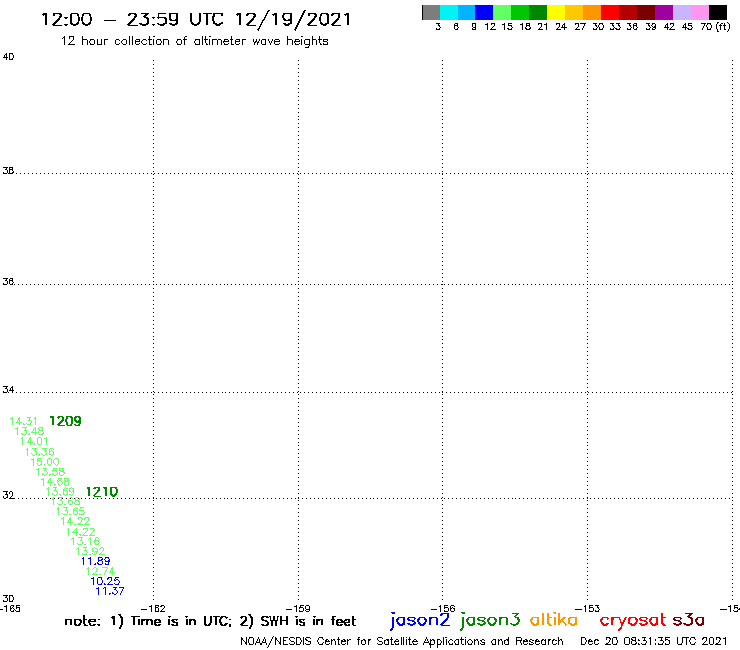Click the cryosat satellite label

(633, 621)
